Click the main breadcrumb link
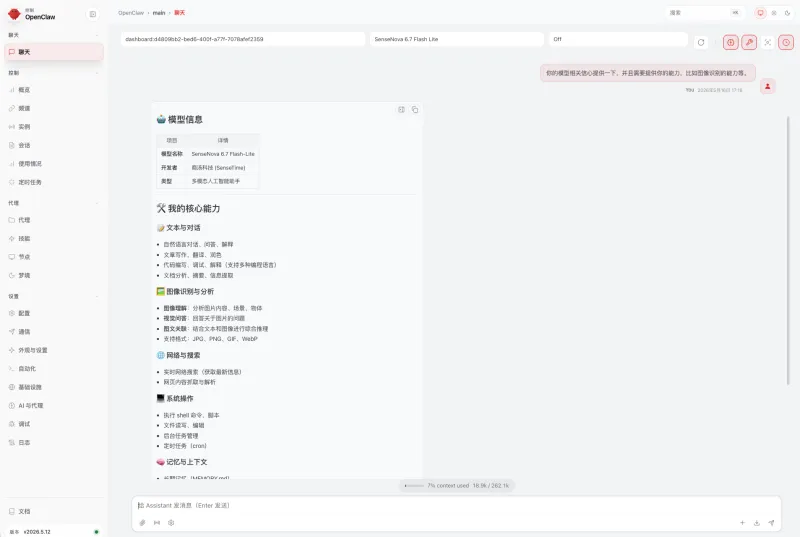 (x=159, y=13)
